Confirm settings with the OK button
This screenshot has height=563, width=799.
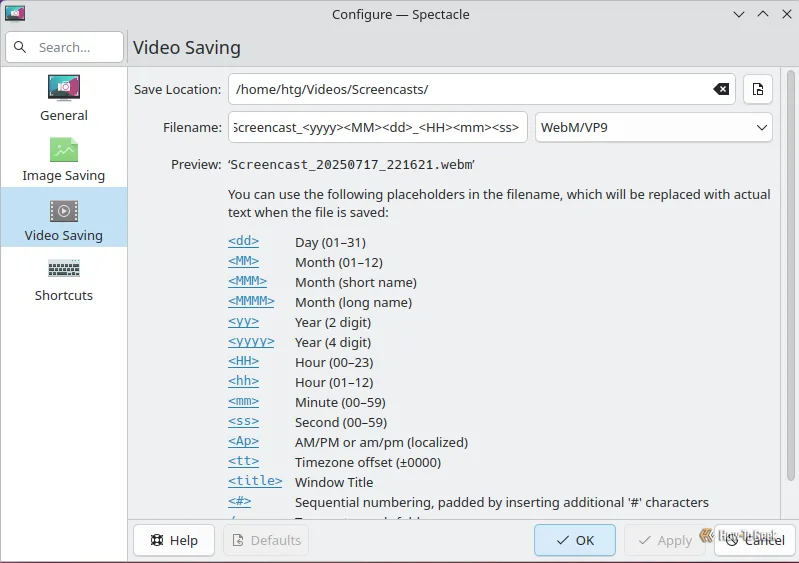(x=575, y=540)
